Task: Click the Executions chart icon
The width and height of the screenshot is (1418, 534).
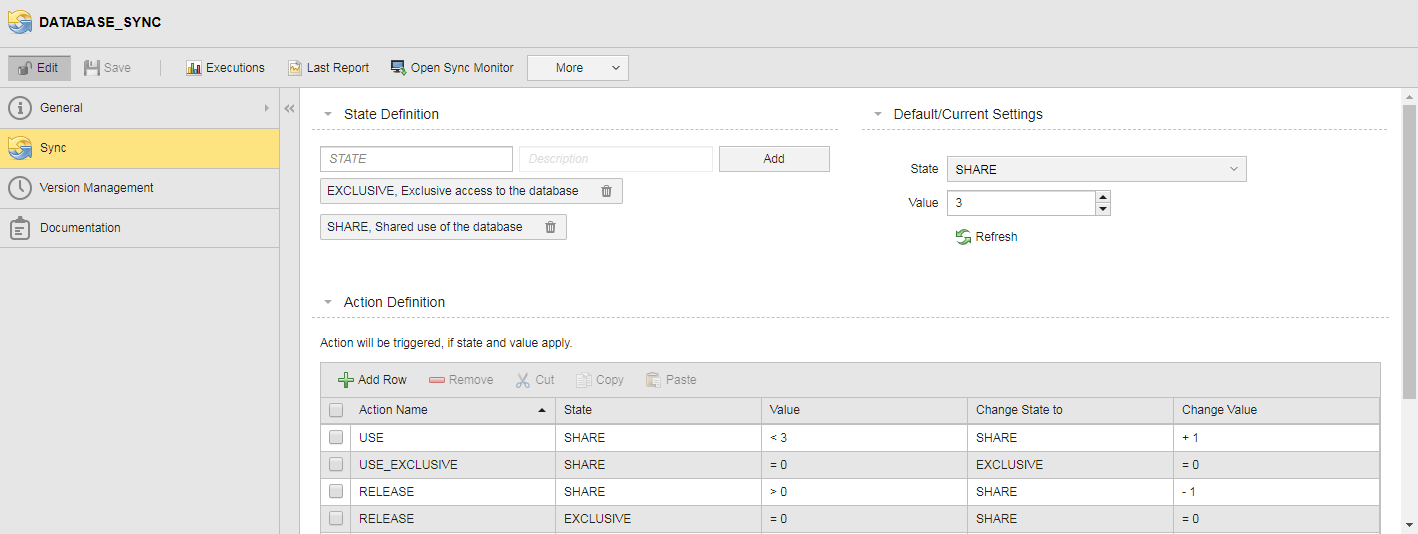Action: 194,68
